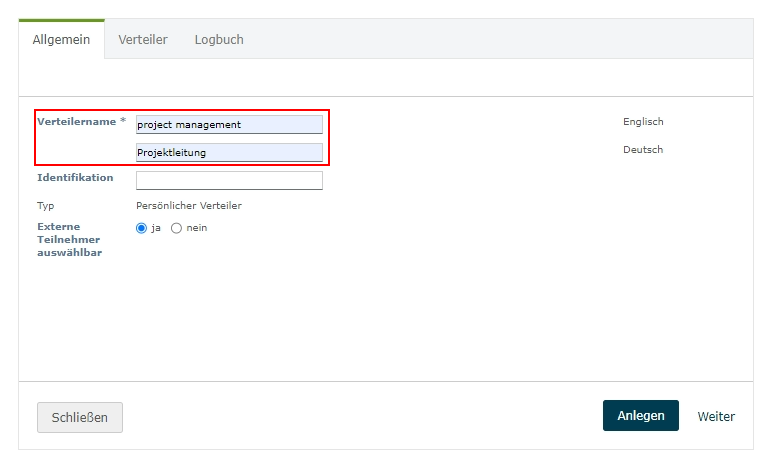Click the Weiter link
Screen dimensions: 772x472
pos(716,416)
